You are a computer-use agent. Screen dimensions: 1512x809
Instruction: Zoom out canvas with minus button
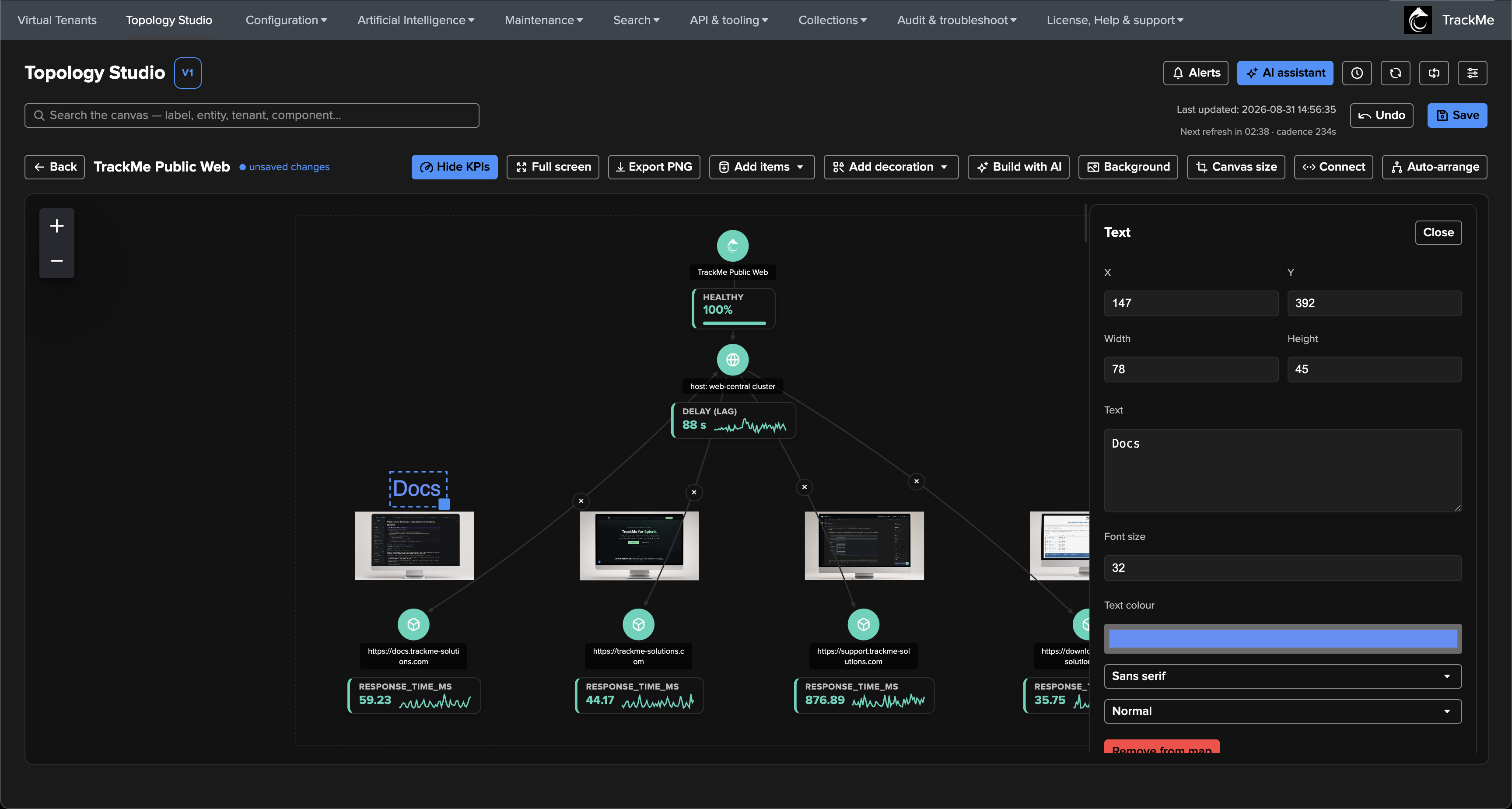tap(56, 261)
